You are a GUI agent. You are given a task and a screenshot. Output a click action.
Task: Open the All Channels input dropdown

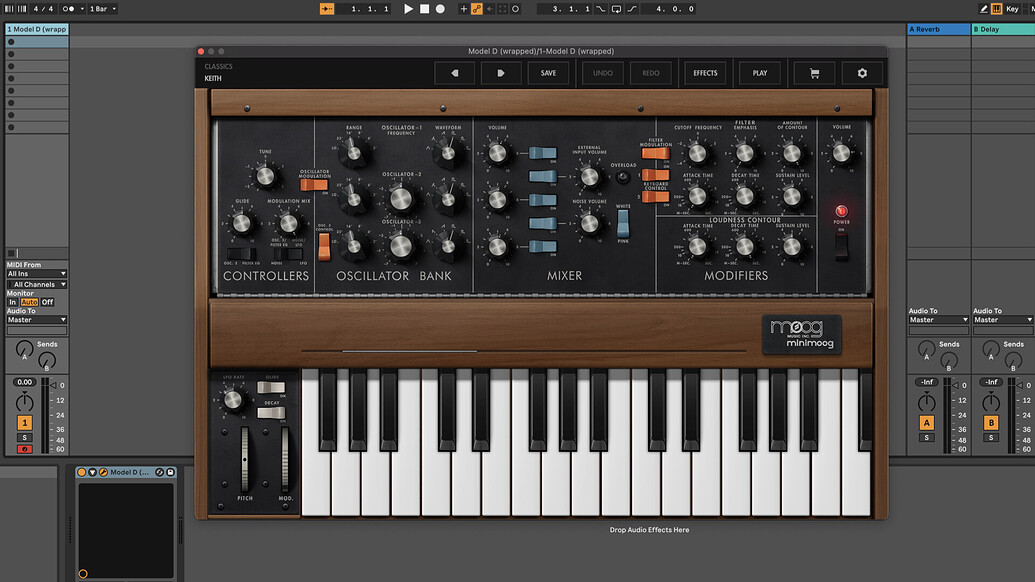click(x=37, y=285)
